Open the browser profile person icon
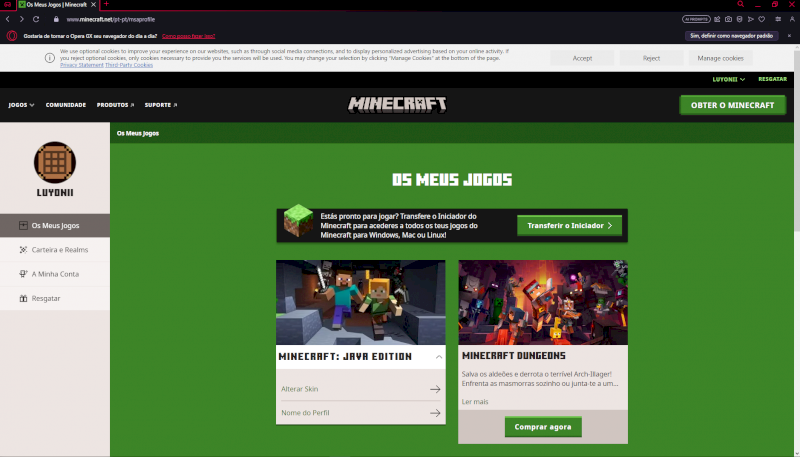This screenshot has width=800, height=457. point(792,19)
